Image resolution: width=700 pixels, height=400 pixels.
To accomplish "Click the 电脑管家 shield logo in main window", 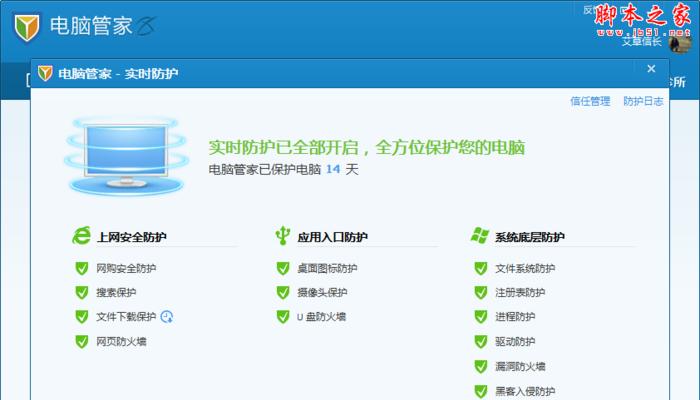I will pyautogui.click(x=26, y=27).
